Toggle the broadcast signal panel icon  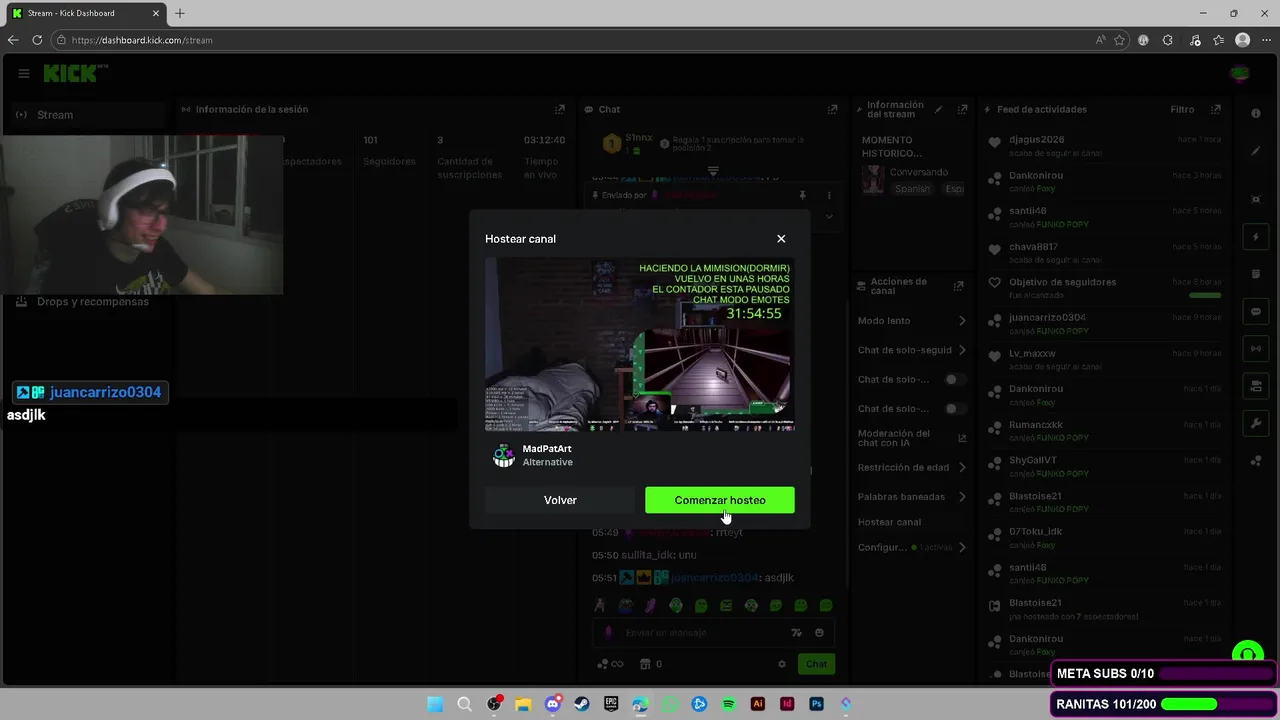point(1256,349)
